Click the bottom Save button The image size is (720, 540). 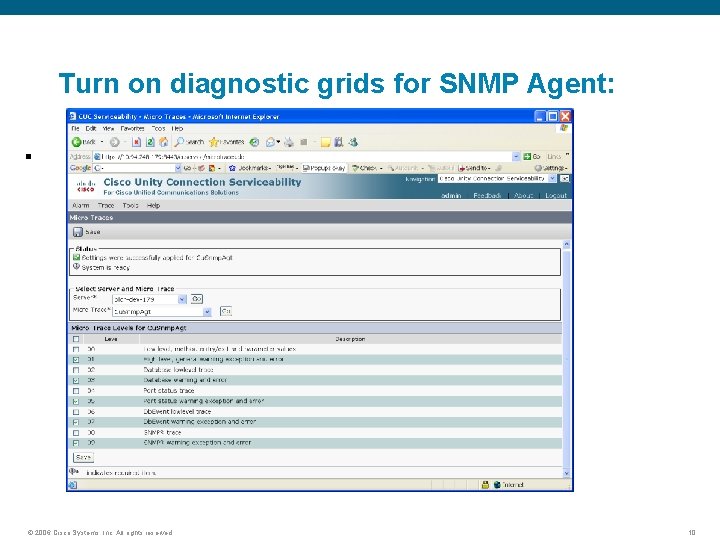click(x=83, y=457)
